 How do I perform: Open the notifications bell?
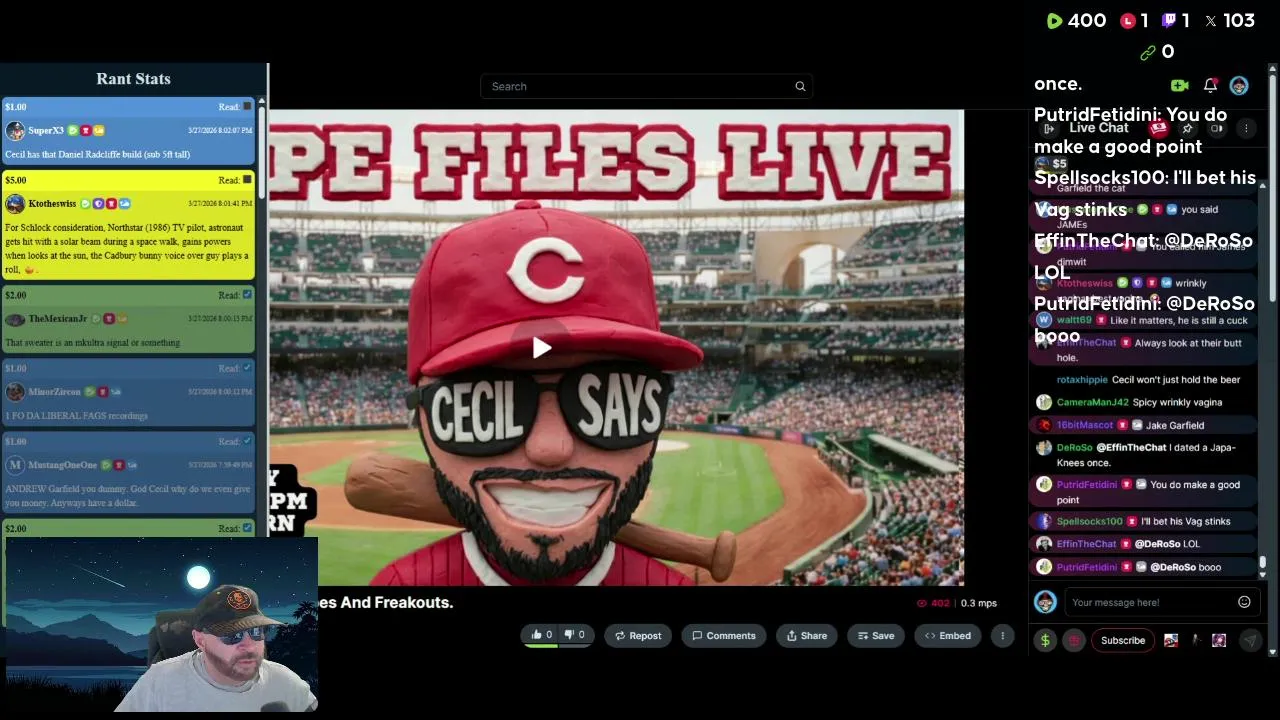(1210, 86)
